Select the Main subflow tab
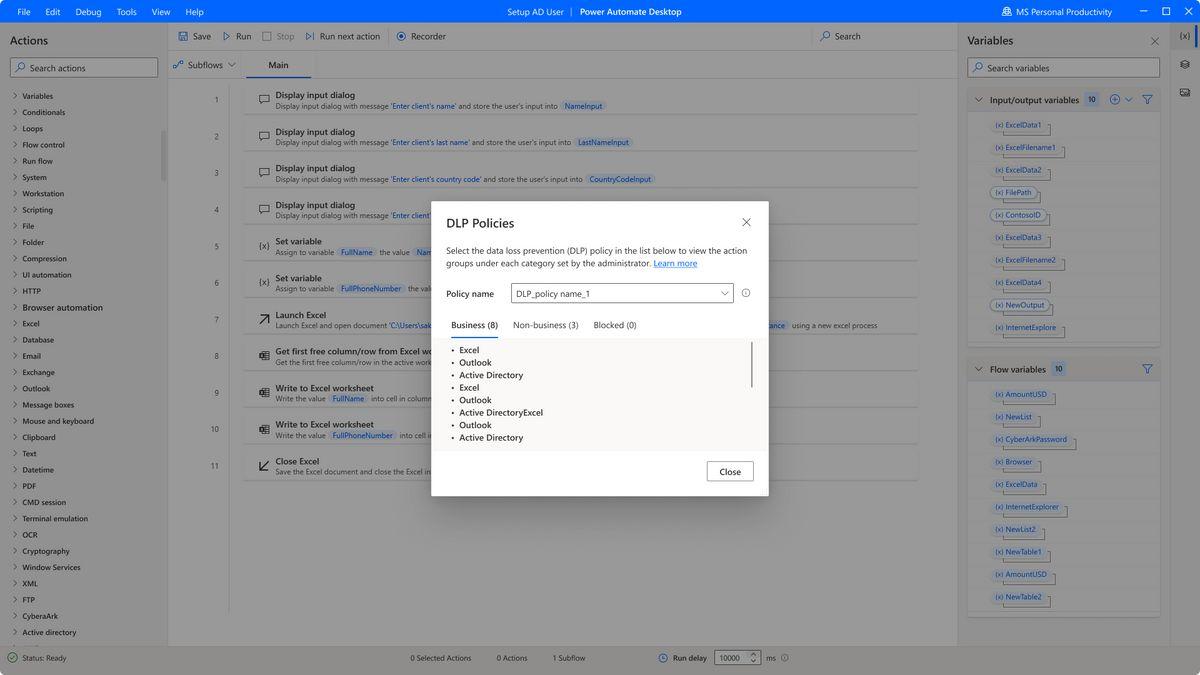 278,65
